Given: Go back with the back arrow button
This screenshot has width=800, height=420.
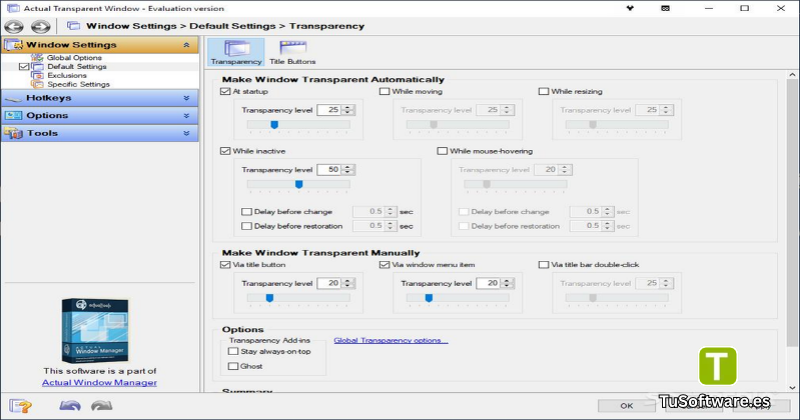Looking at the screenshot, I should [x=14, y=27].
